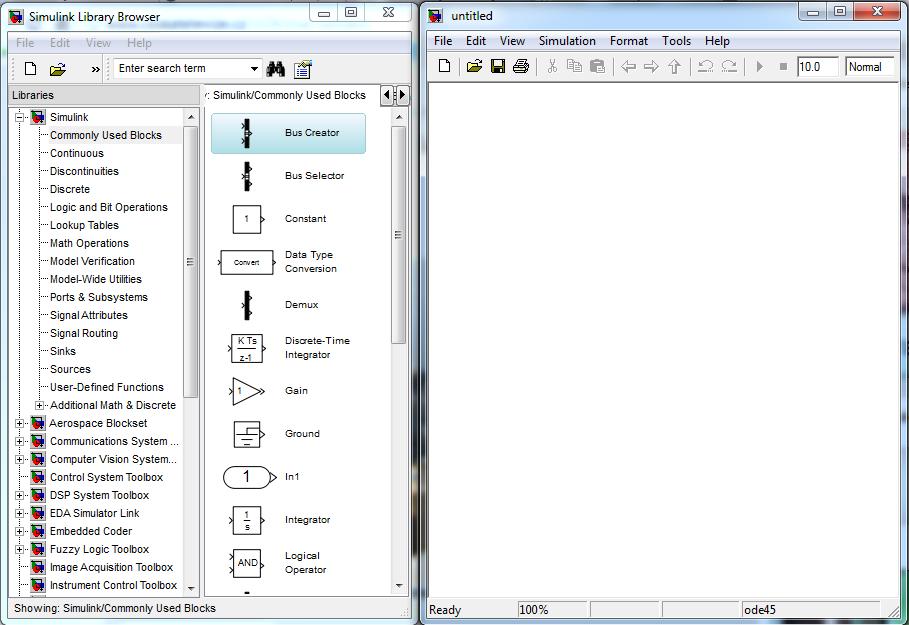Screen dimensions: 909x625
Task: Select Math Operations library
Action: click(89, 243)
